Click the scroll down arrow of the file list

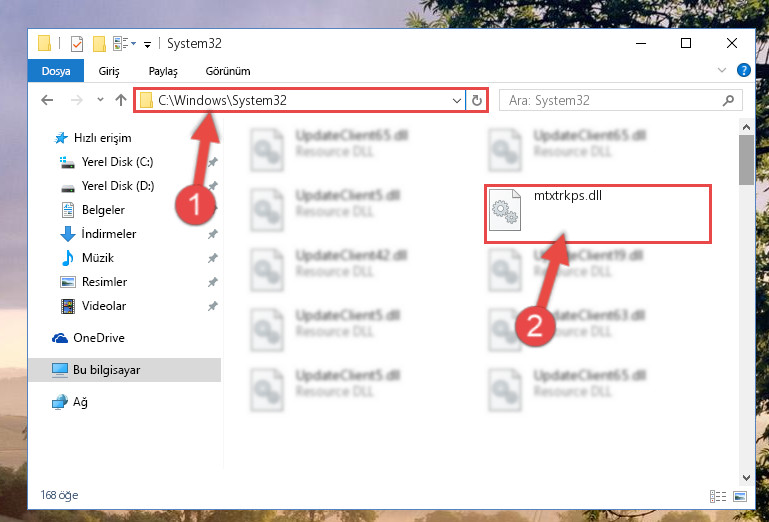coord(746,477)
